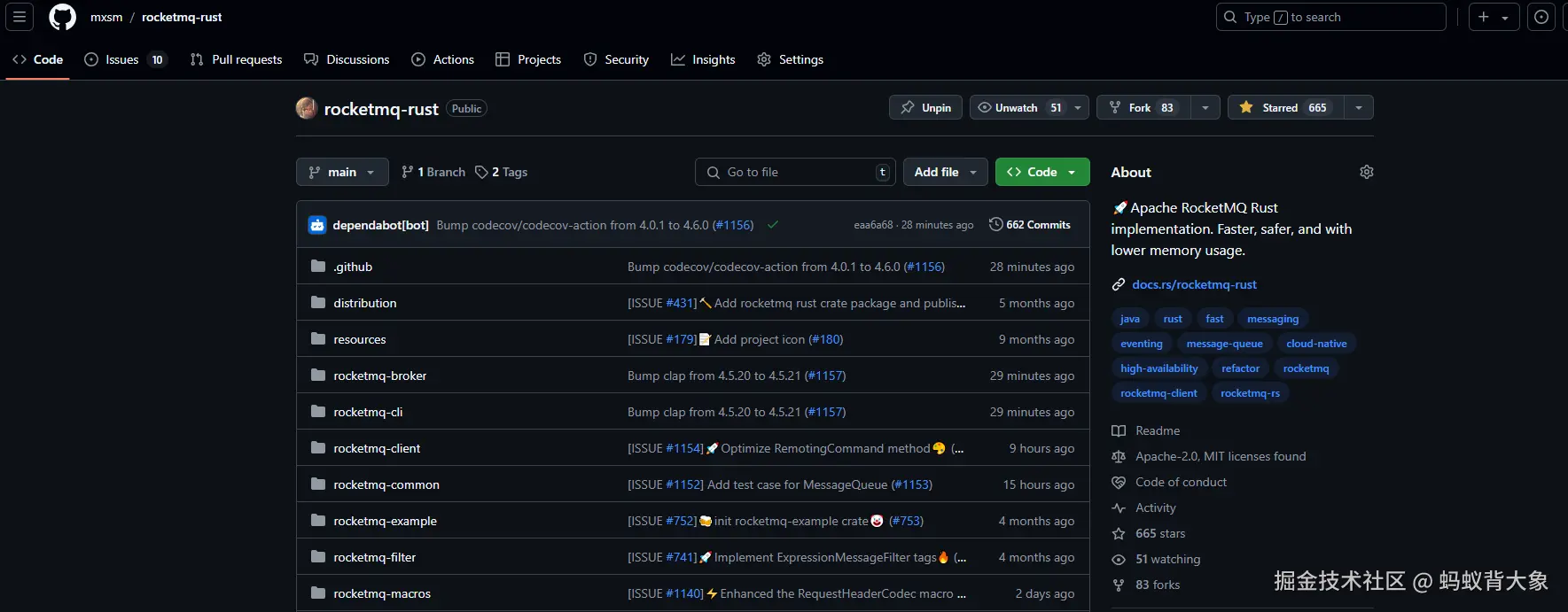Screen dimensions: 1568x612
Task: Open the main branch dropdown
Action: [342, 172]
